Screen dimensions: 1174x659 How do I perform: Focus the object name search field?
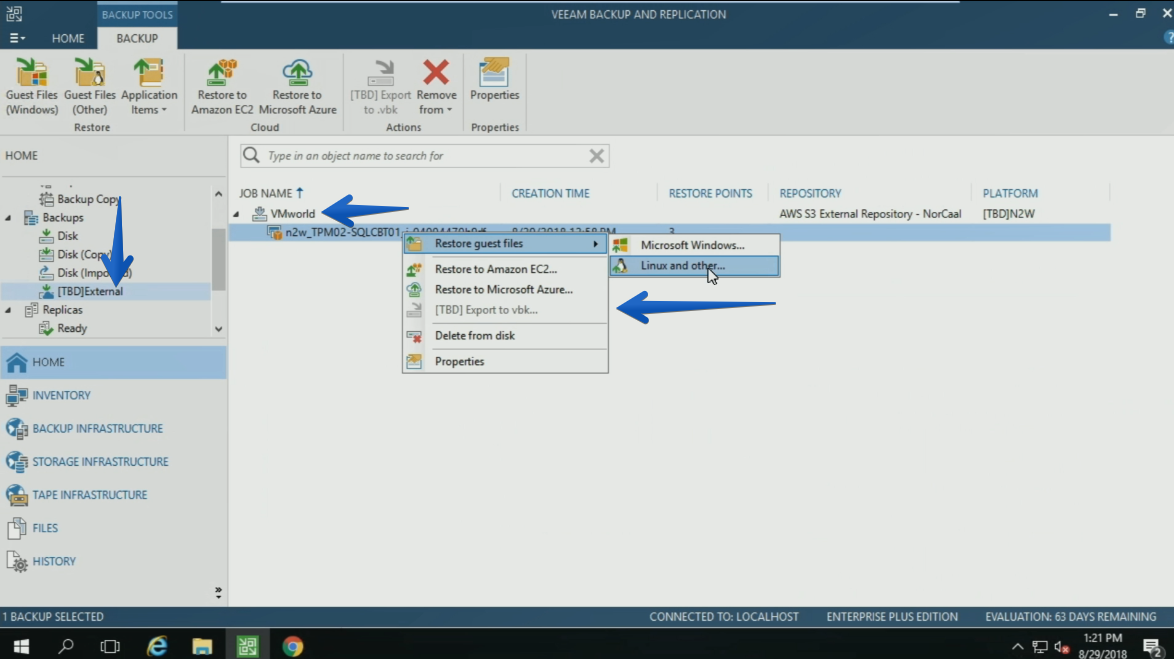tap(425, 156)
